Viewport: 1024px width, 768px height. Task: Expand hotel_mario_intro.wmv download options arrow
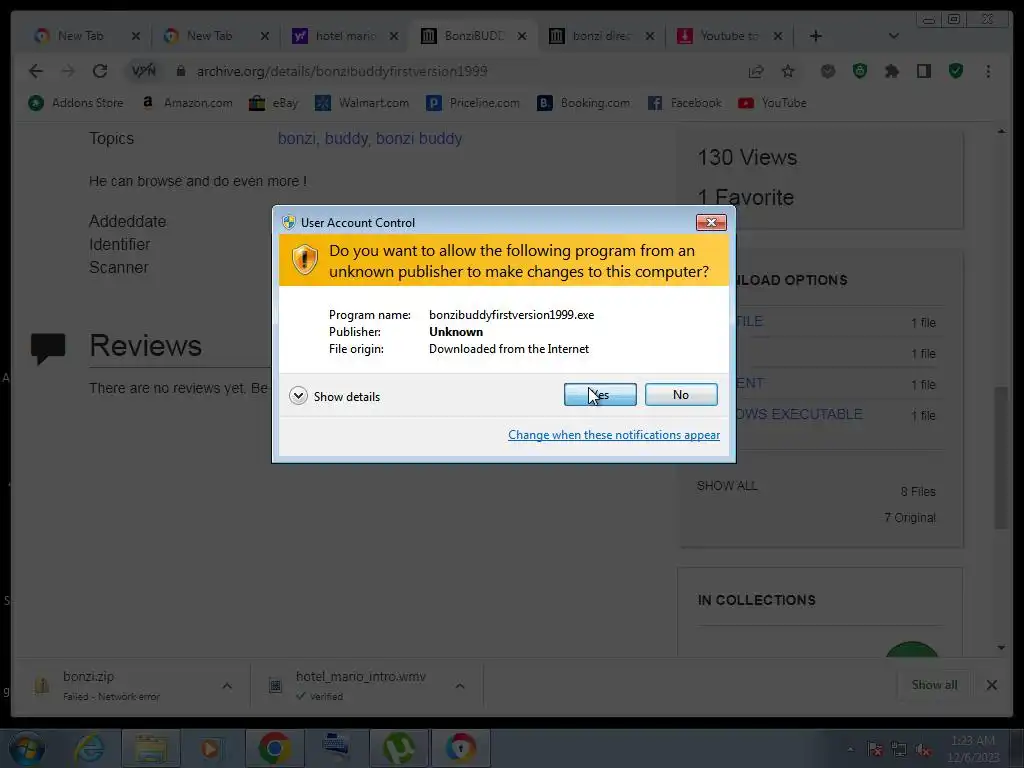pyautogui.click(x=460, y=686)
